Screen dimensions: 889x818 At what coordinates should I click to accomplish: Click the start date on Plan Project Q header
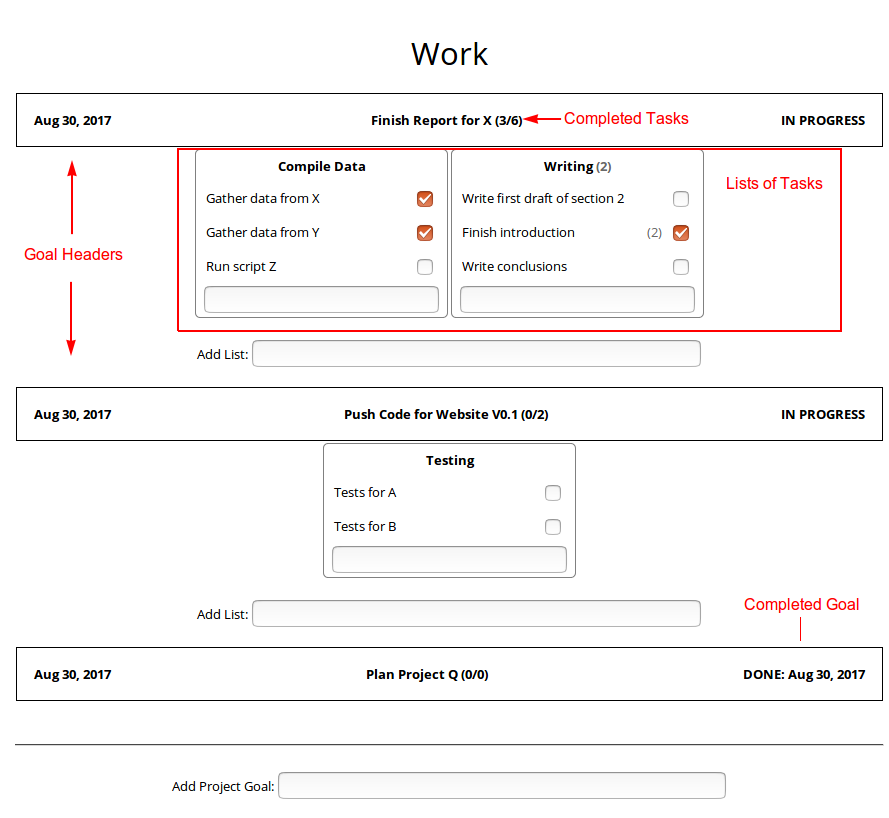73,675
